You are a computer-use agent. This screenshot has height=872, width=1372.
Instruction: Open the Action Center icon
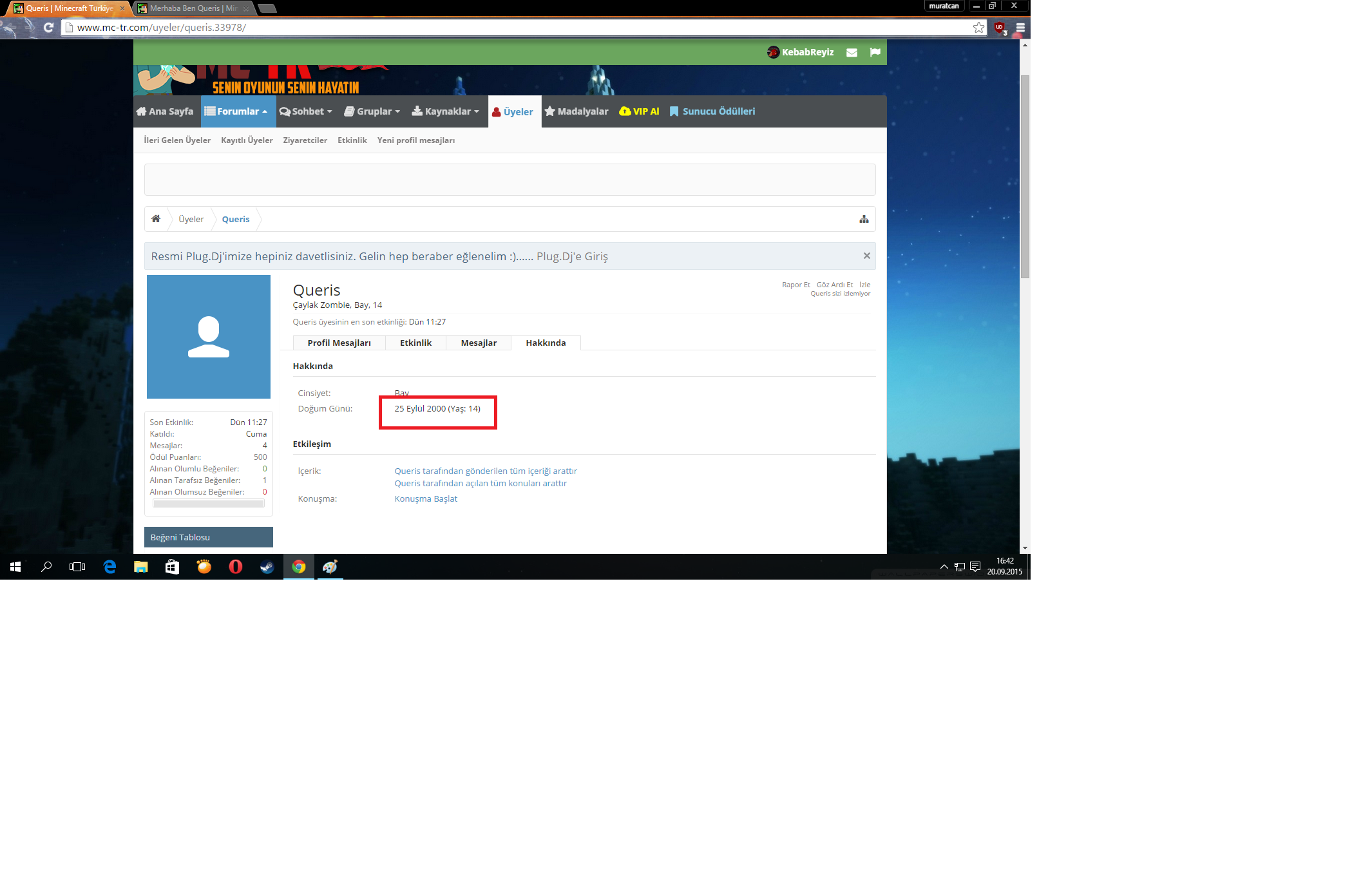point(975,567)
